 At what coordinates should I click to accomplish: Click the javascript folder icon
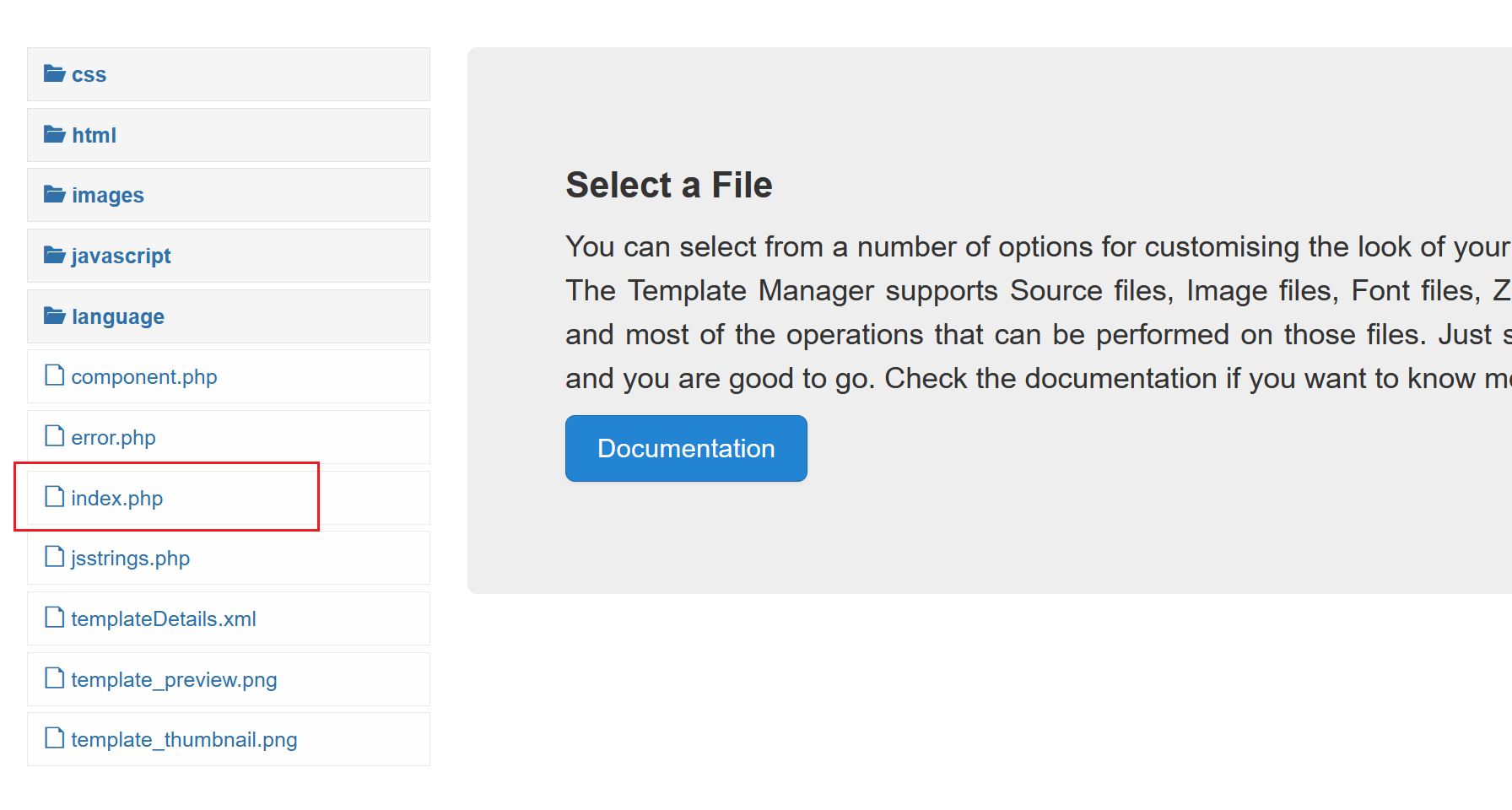point(55,255)
